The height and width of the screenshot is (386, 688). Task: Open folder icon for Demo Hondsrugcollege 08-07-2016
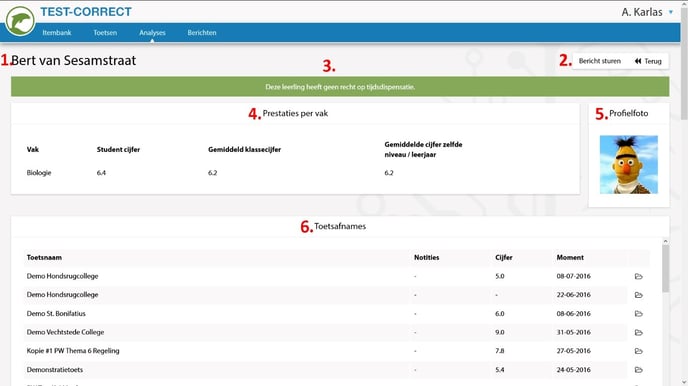638,276
